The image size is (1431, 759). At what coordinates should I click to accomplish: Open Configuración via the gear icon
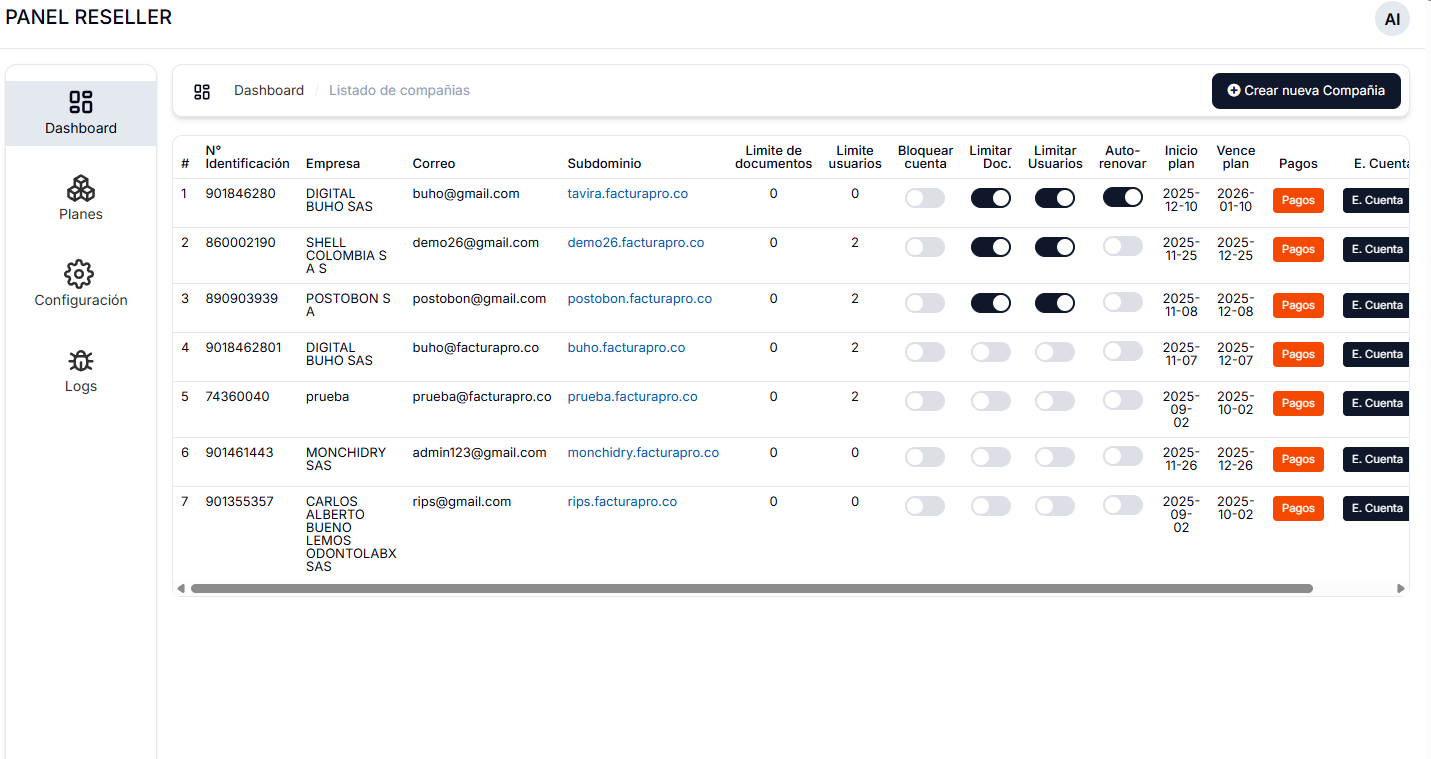click(x=80, y=274)
